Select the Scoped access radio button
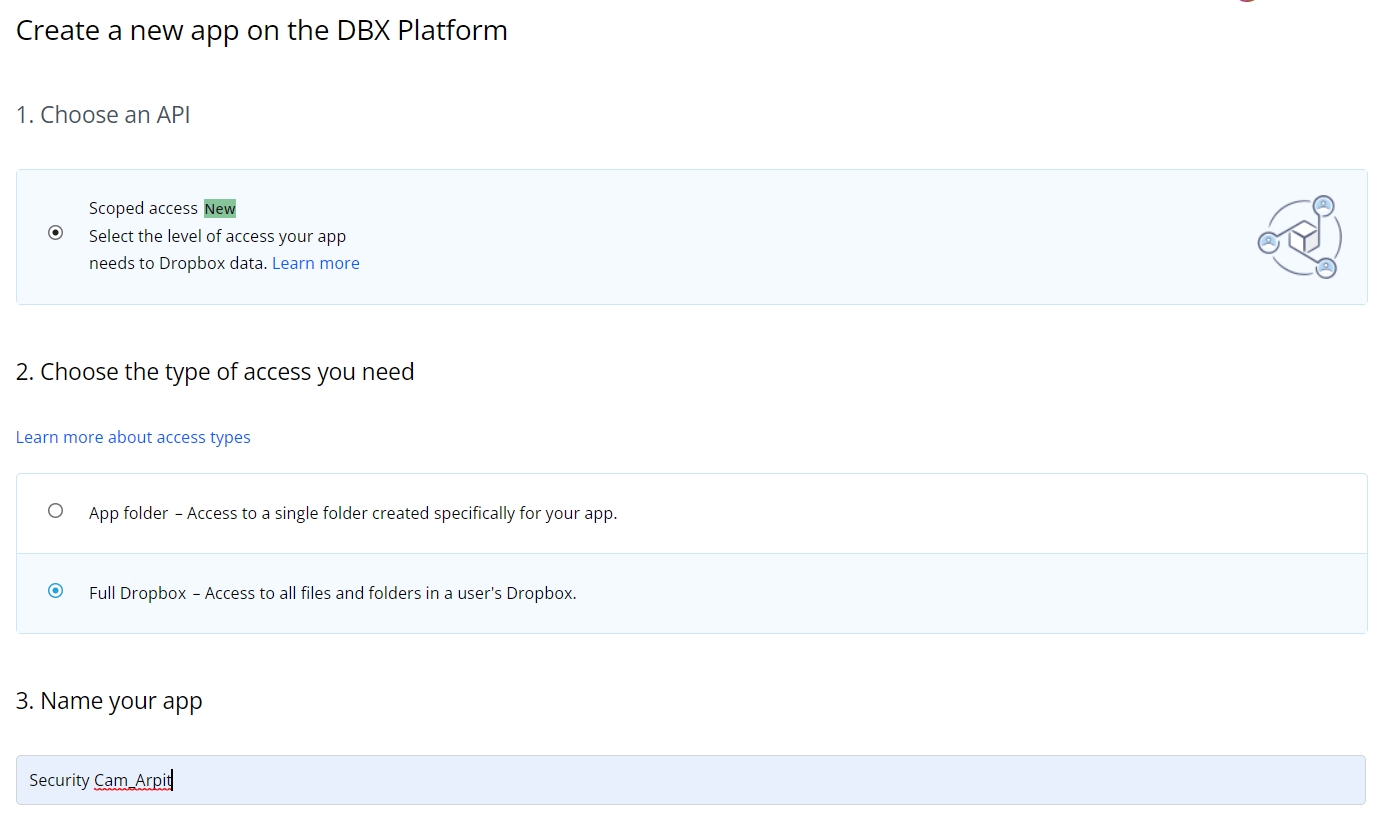1387x816 pixels. [56, 233]
